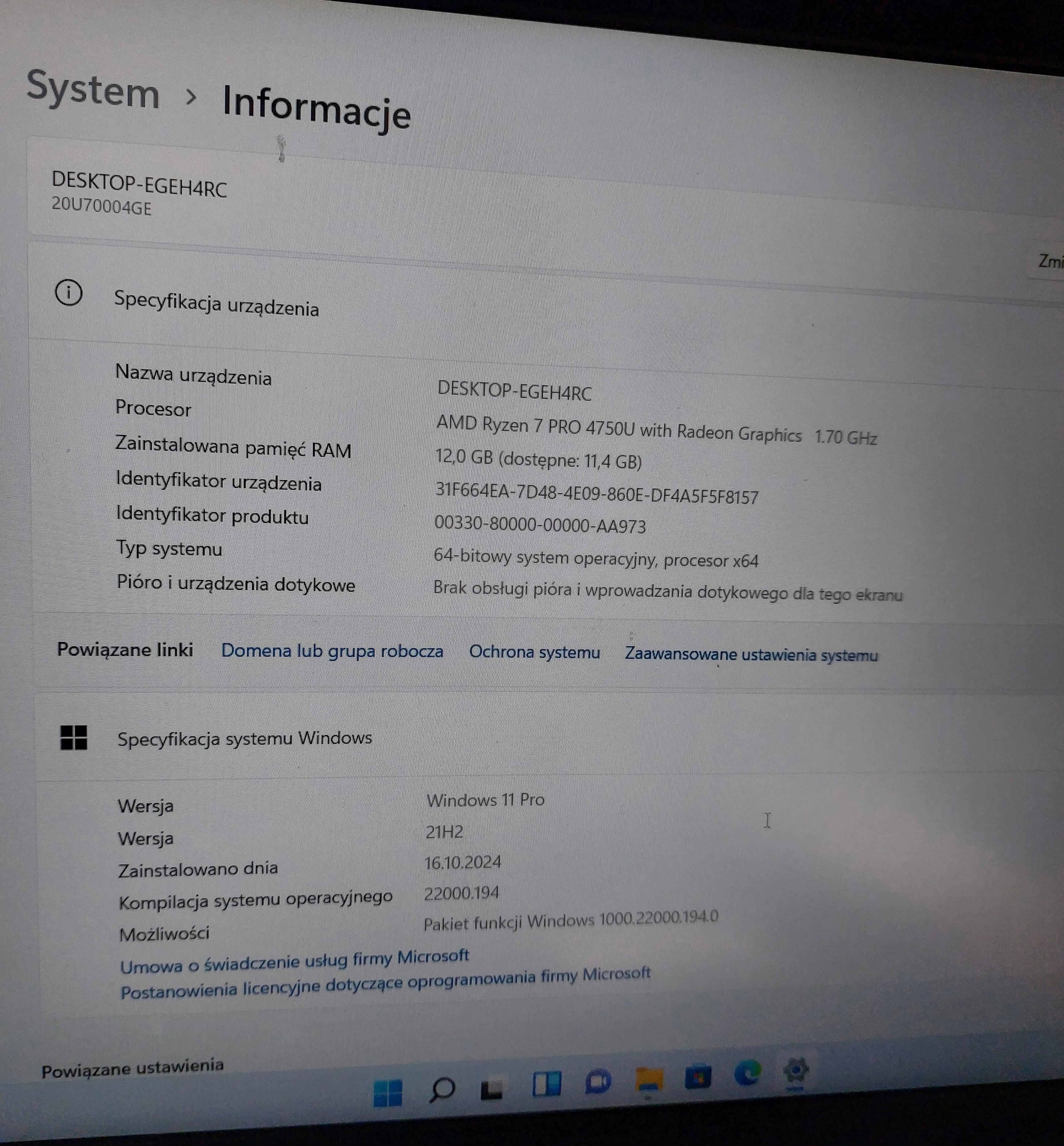The image size is (1064, 1146).
Task: Open Postanowienia licencyjne dotyczące oprogramowania link
Action: (385, 984)
